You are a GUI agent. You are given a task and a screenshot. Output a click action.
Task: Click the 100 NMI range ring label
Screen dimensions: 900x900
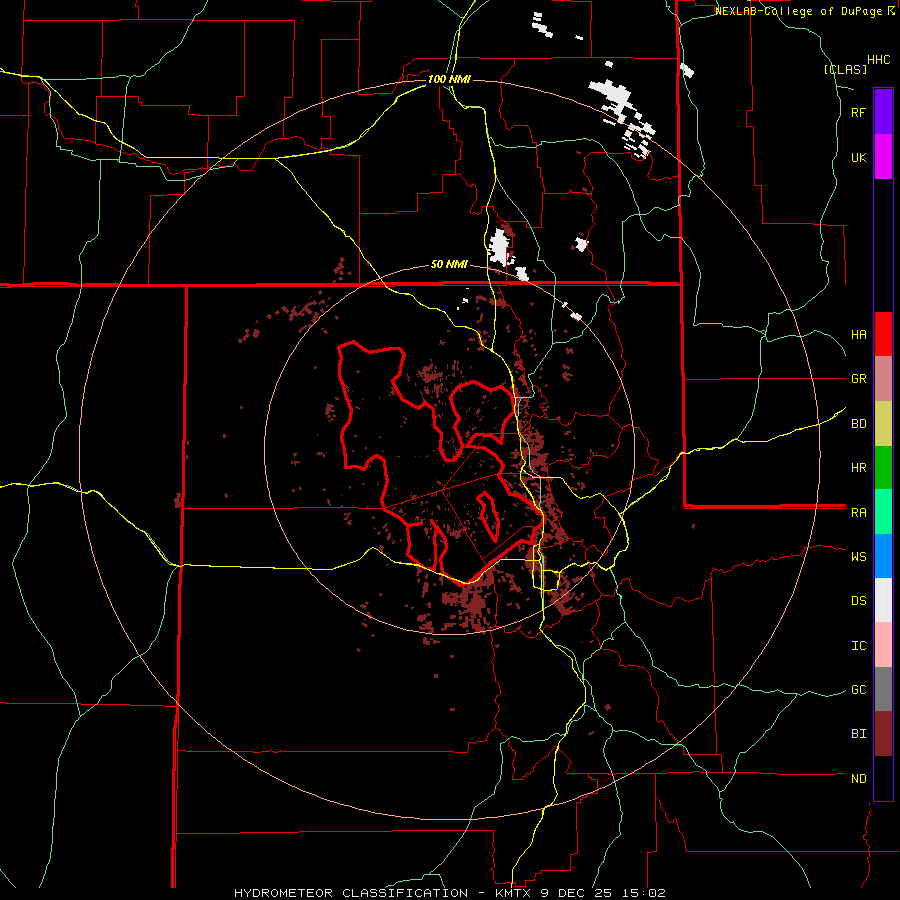pos(449,79)
